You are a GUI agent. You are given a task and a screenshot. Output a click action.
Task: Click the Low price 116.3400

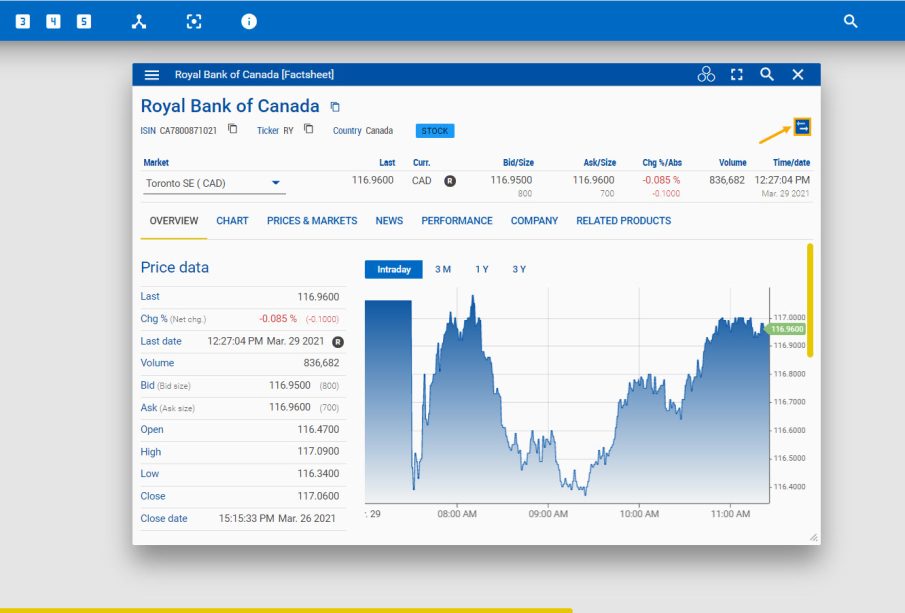point(318,473)
